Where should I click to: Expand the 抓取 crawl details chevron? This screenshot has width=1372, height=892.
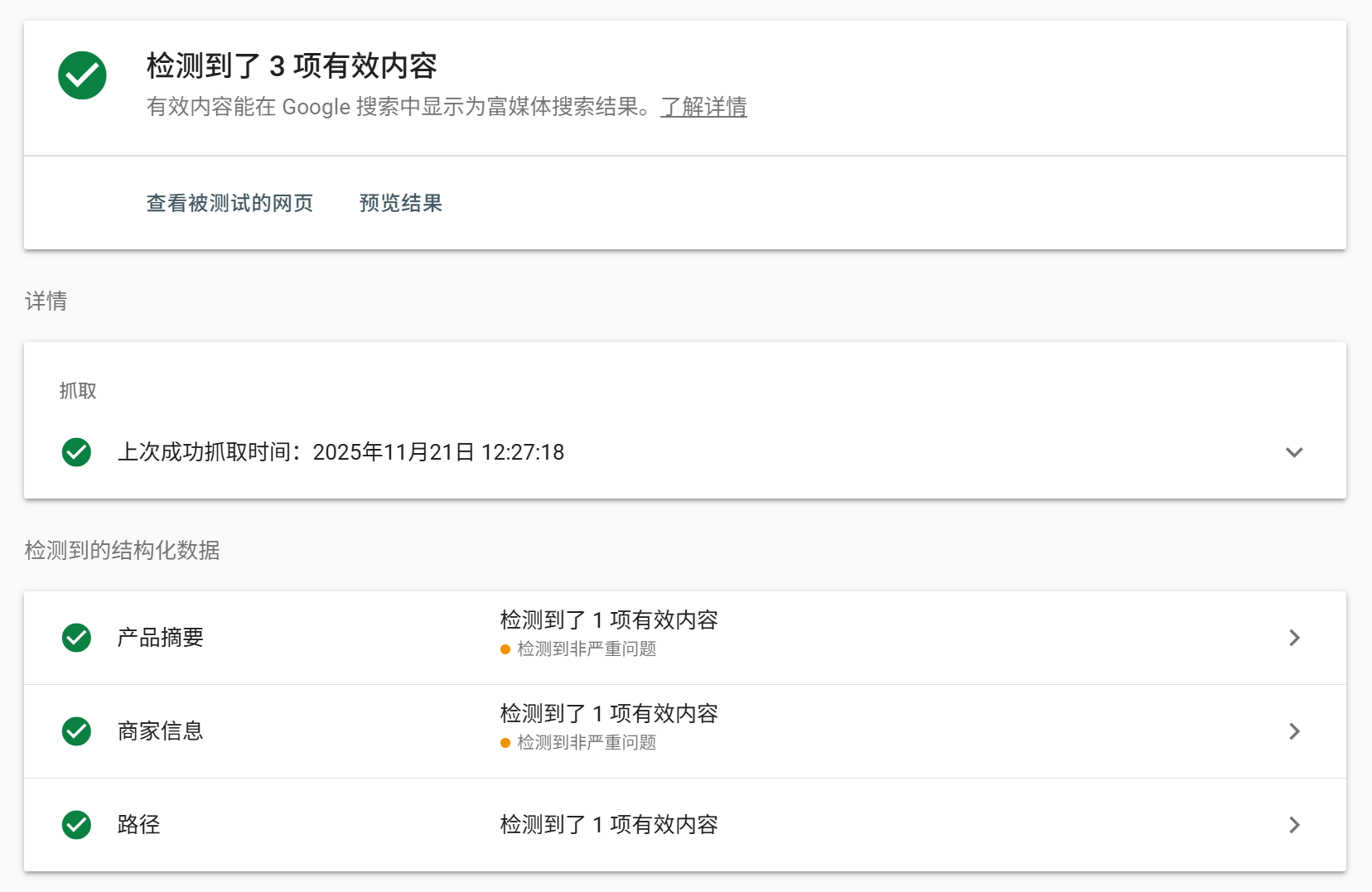(1294, 452)
